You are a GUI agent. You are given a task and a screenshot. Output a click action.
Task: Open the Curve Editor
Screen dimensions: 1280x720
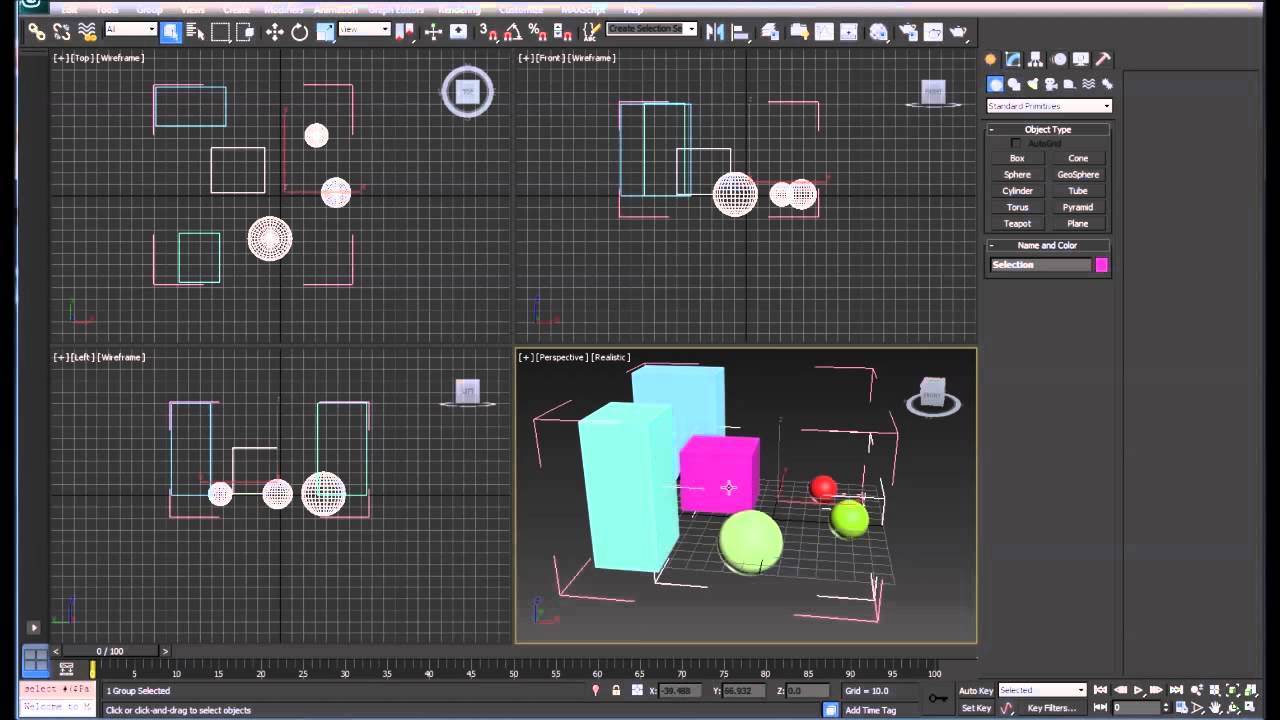(824, 32)
